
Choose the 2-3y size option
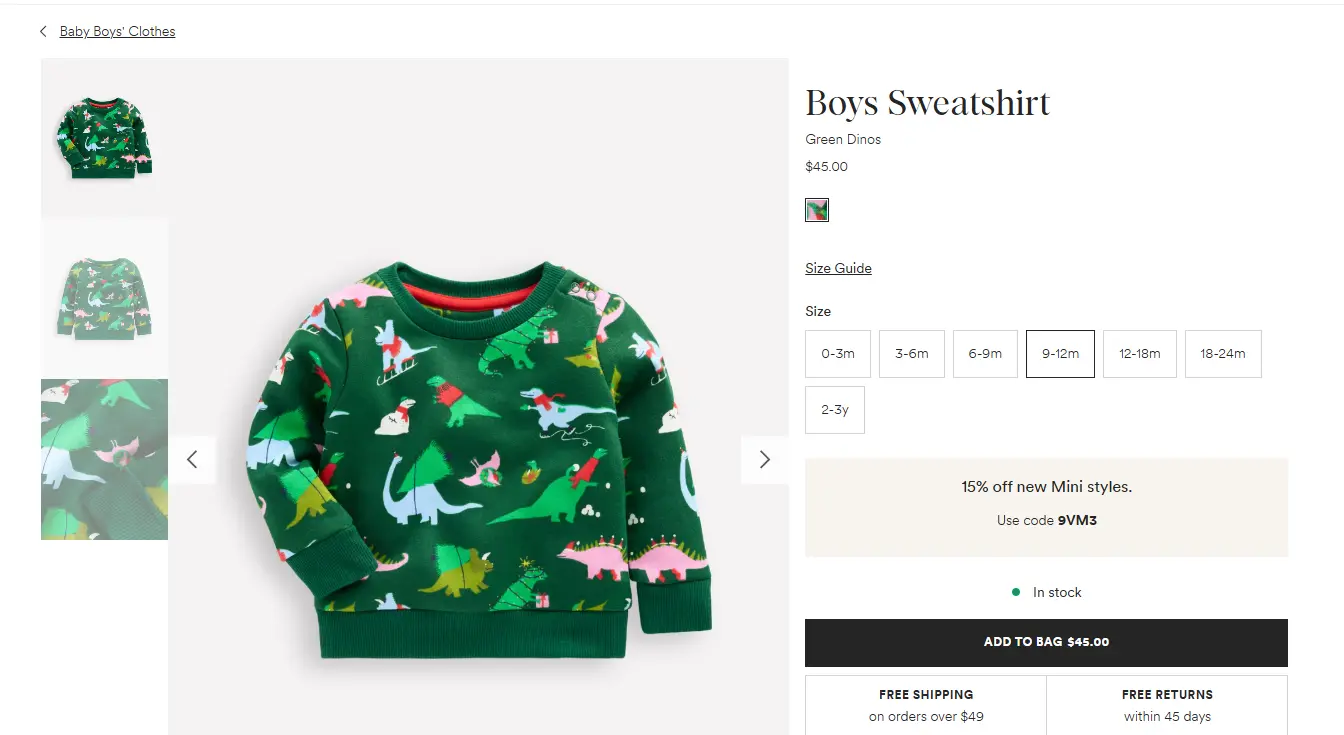coord(835,409)
